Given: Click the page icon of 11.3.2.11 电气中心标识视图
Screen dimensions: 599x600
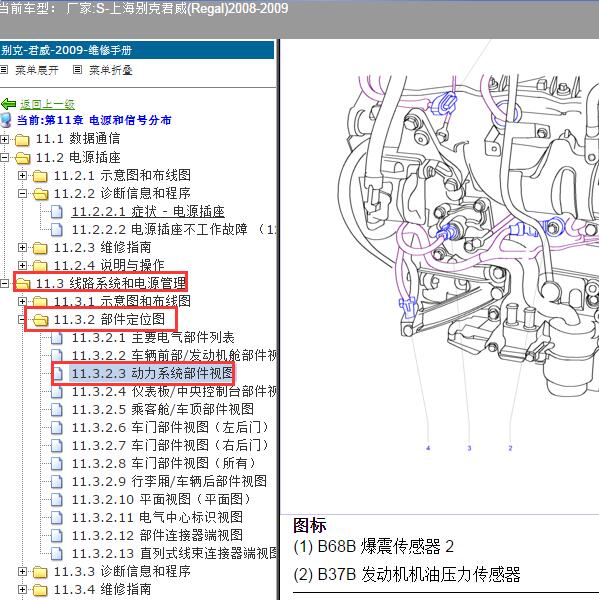Looking at the screenshot, I should (x=57, y=517).
